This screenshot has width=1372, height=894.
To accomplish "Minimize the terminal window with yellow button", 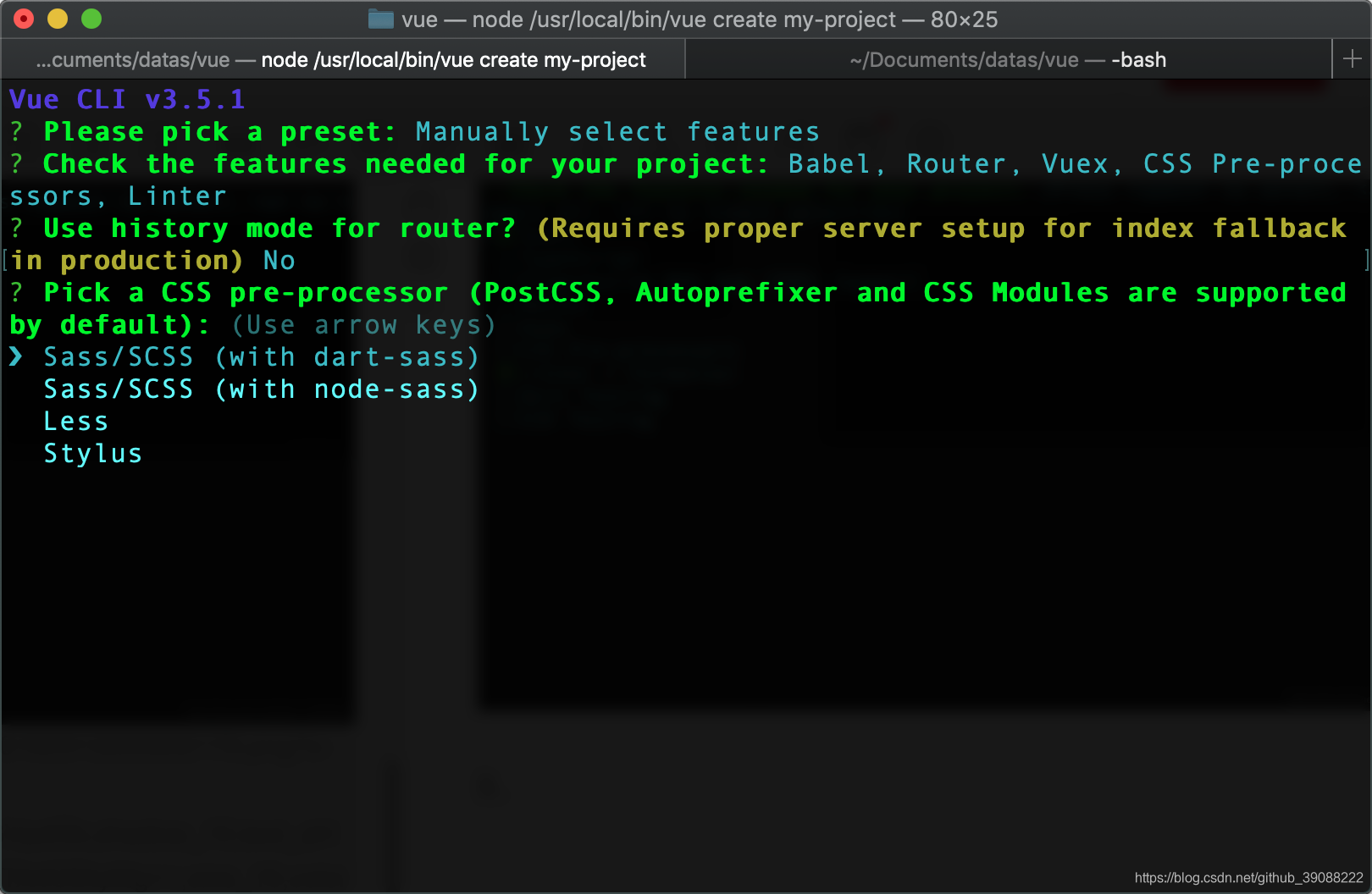I will [x=58, y=19].
